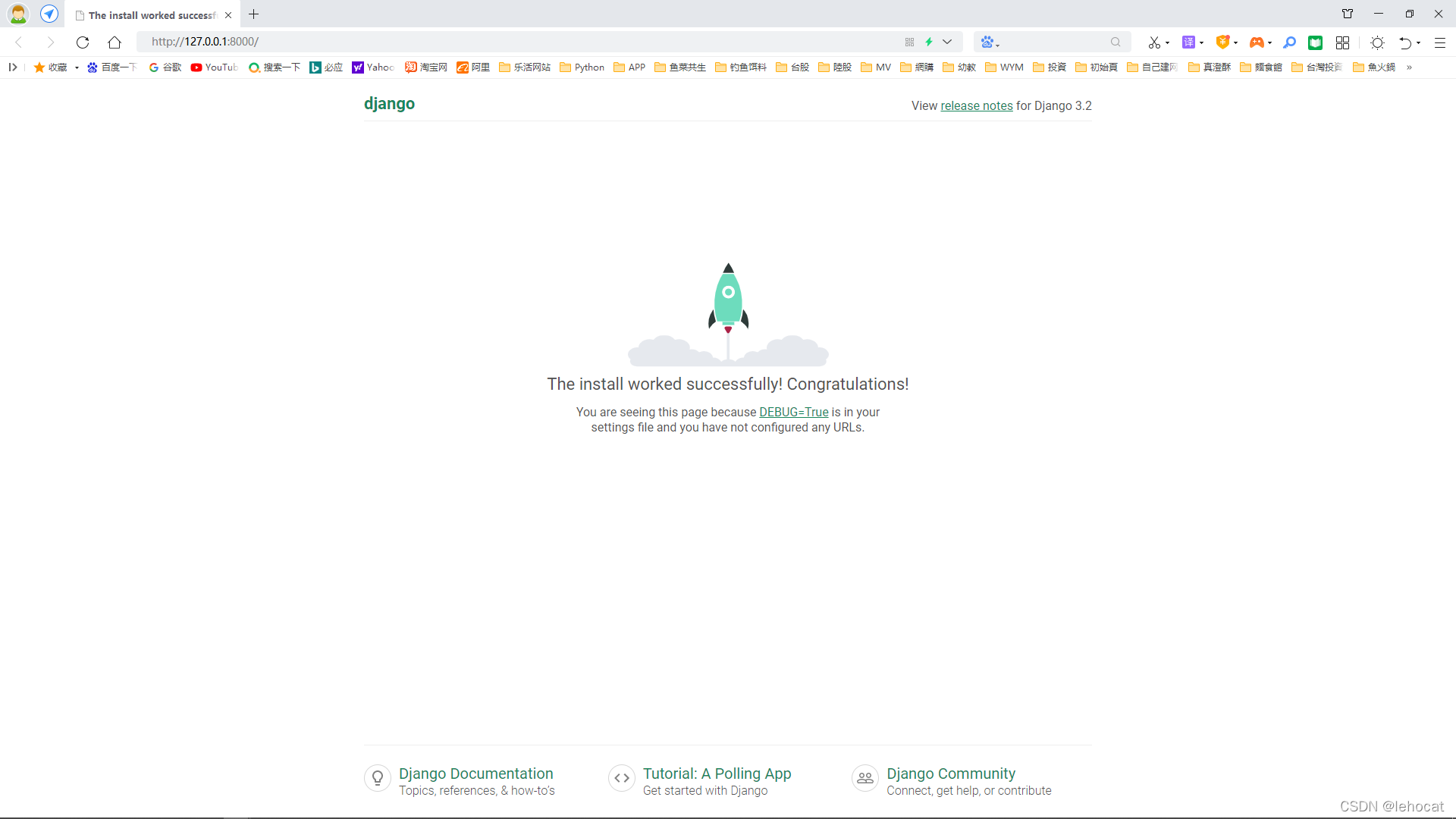
Task: Toggle the sun brightness mode icon
Action: (x=1378, y=42)
